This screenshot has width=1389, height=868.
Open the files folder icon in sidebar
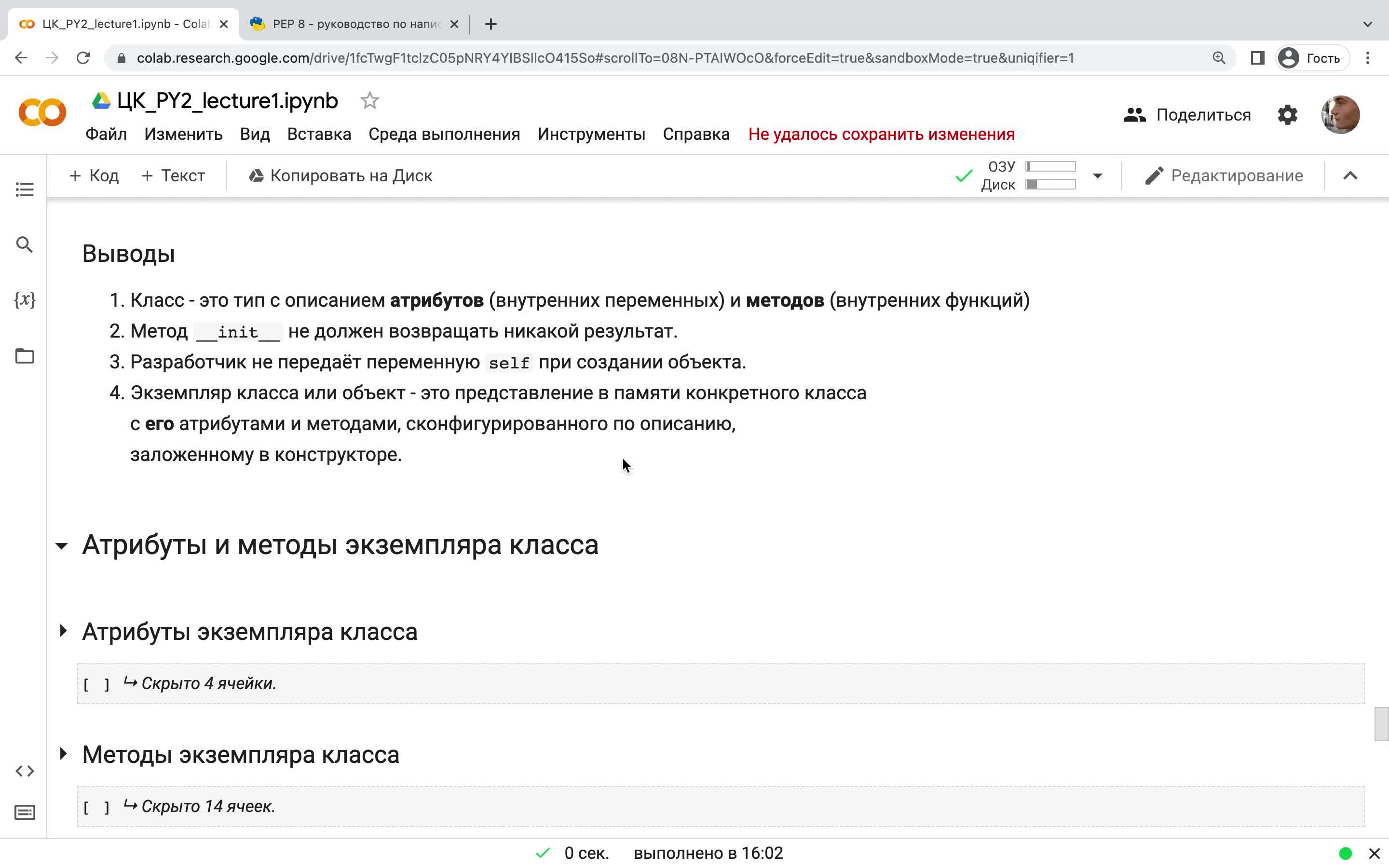[x=25, y=356]
